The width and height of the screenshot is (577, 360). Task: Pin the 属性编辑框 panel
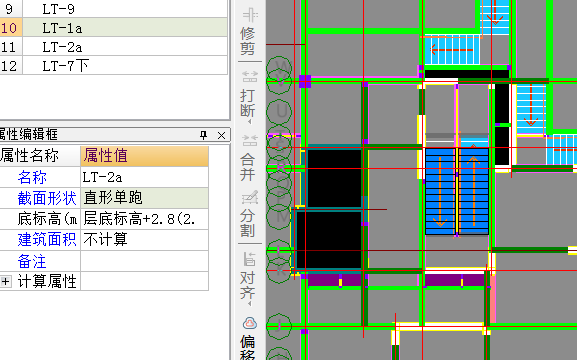point(203,135)
